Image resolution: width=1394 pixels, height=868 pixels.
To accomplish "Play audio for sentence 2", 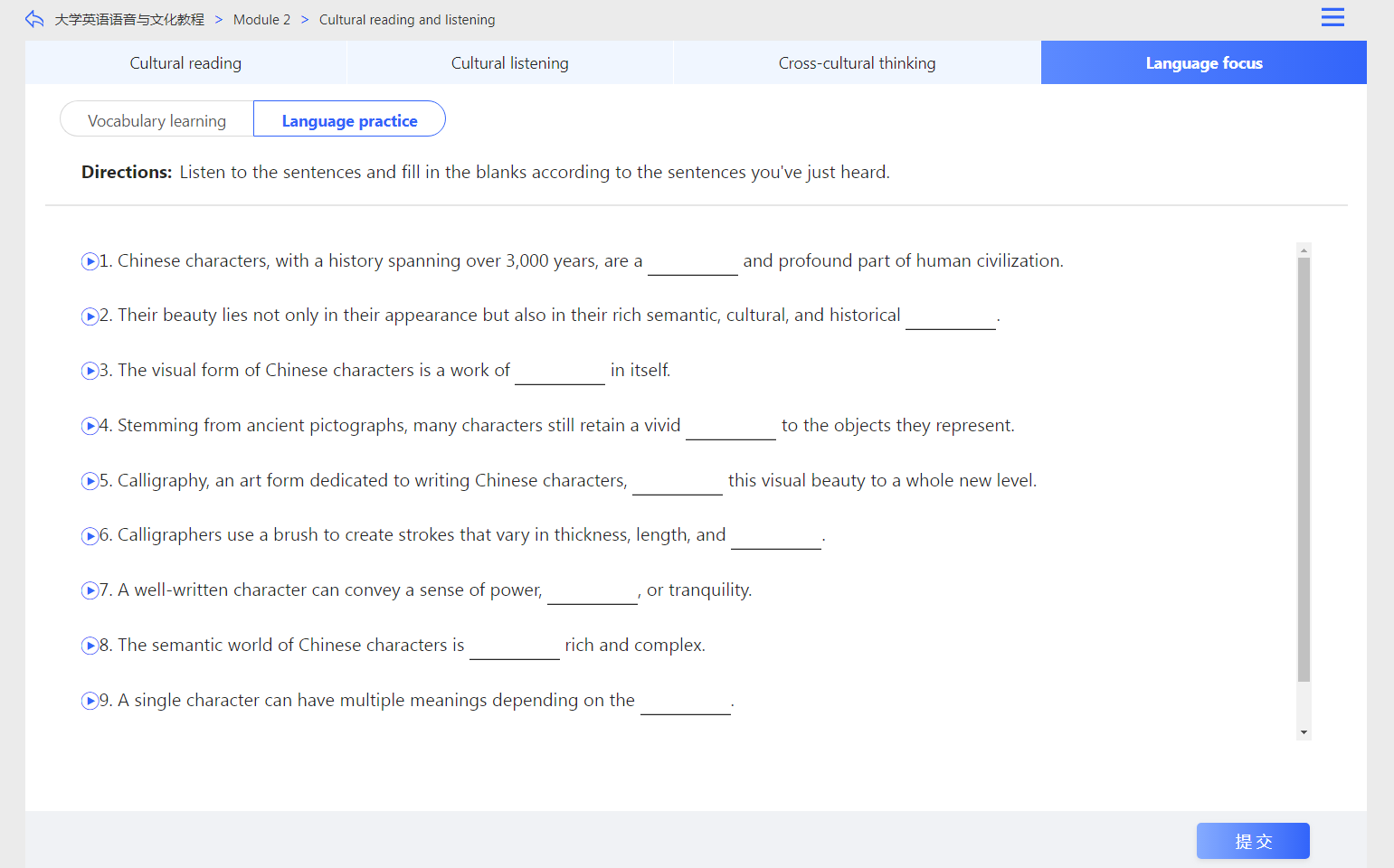I will 90,316.
